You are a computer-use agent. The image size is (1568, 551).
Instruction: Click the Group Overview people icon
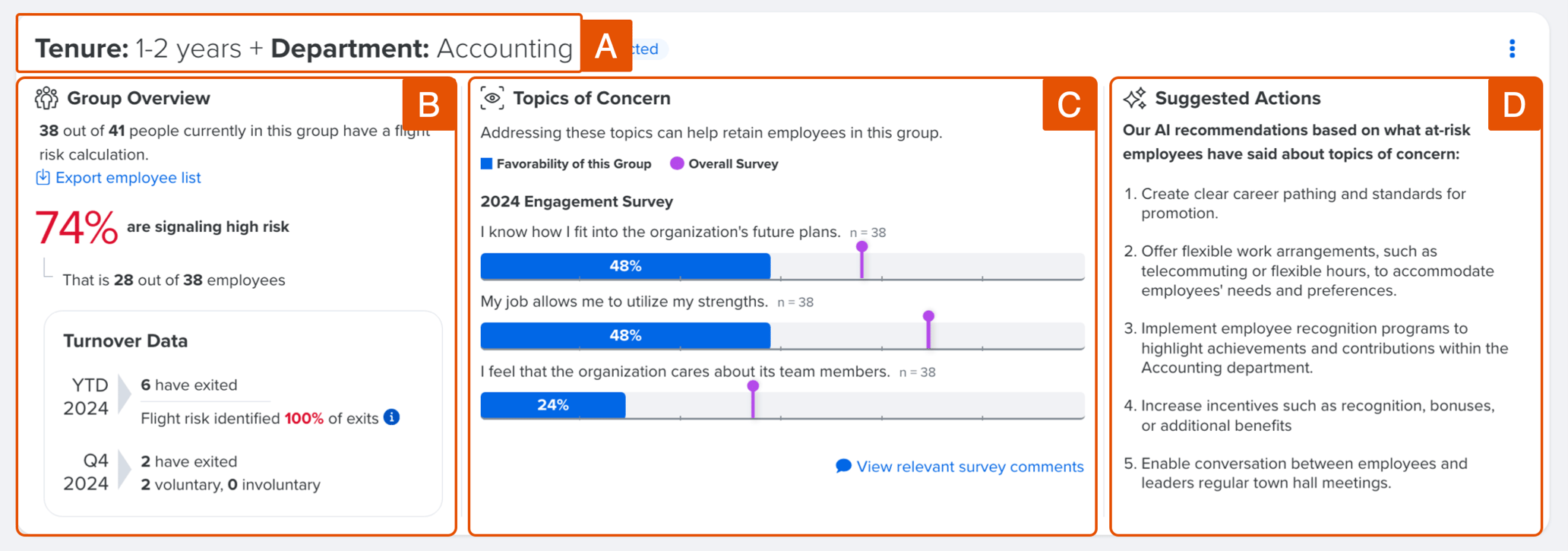point(46,98)
